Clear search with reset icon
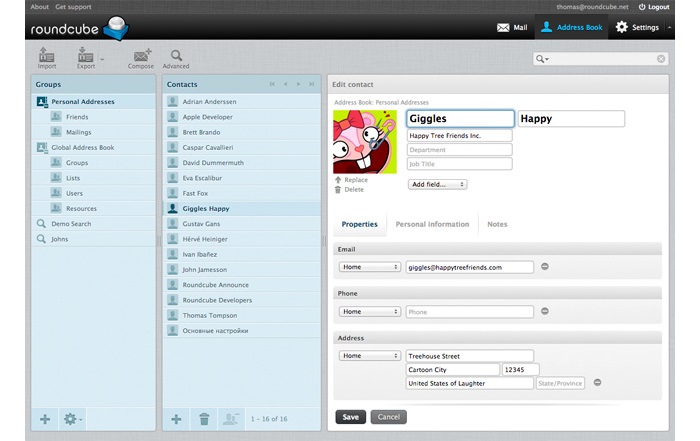The width and height of the screenshot is (700, 441). click(x=661, y=59)
